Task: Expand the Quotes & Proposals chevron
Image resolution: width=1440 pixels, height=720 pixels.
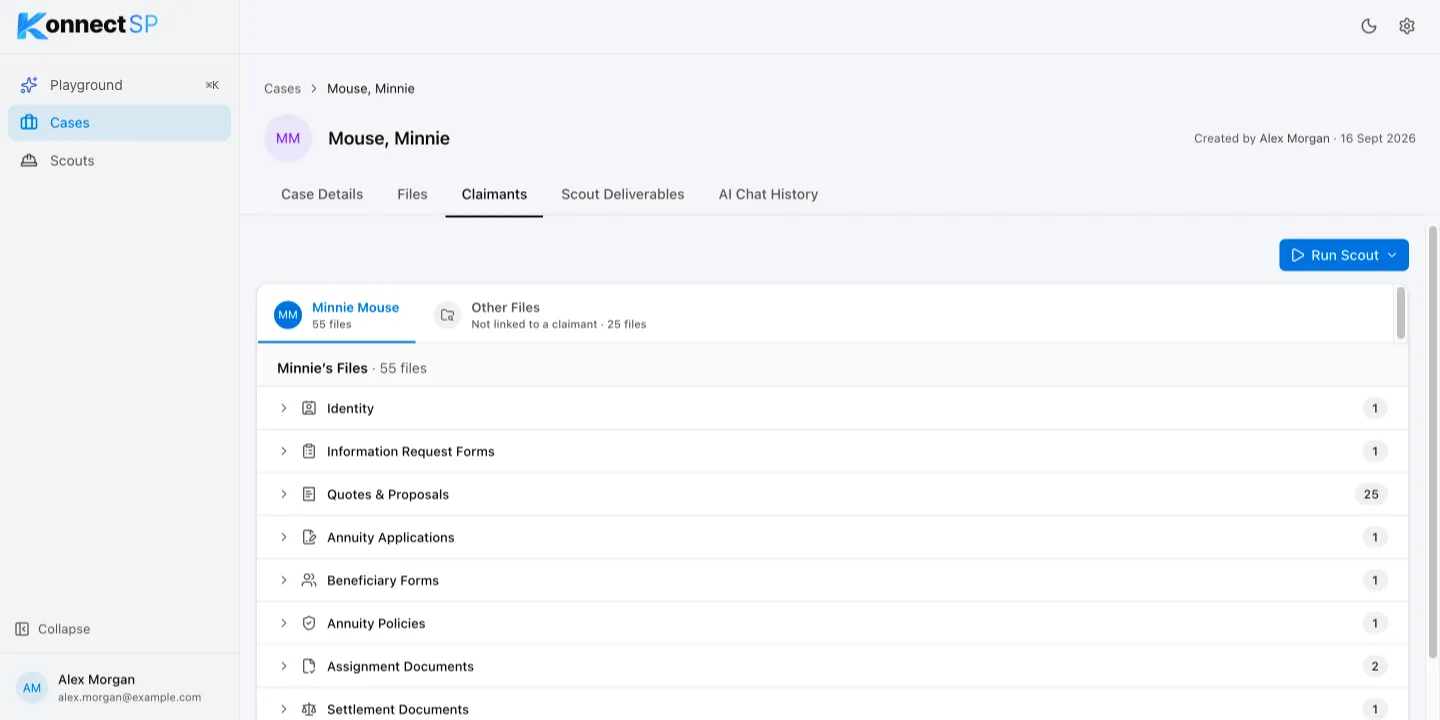Action: pos(284,494)
